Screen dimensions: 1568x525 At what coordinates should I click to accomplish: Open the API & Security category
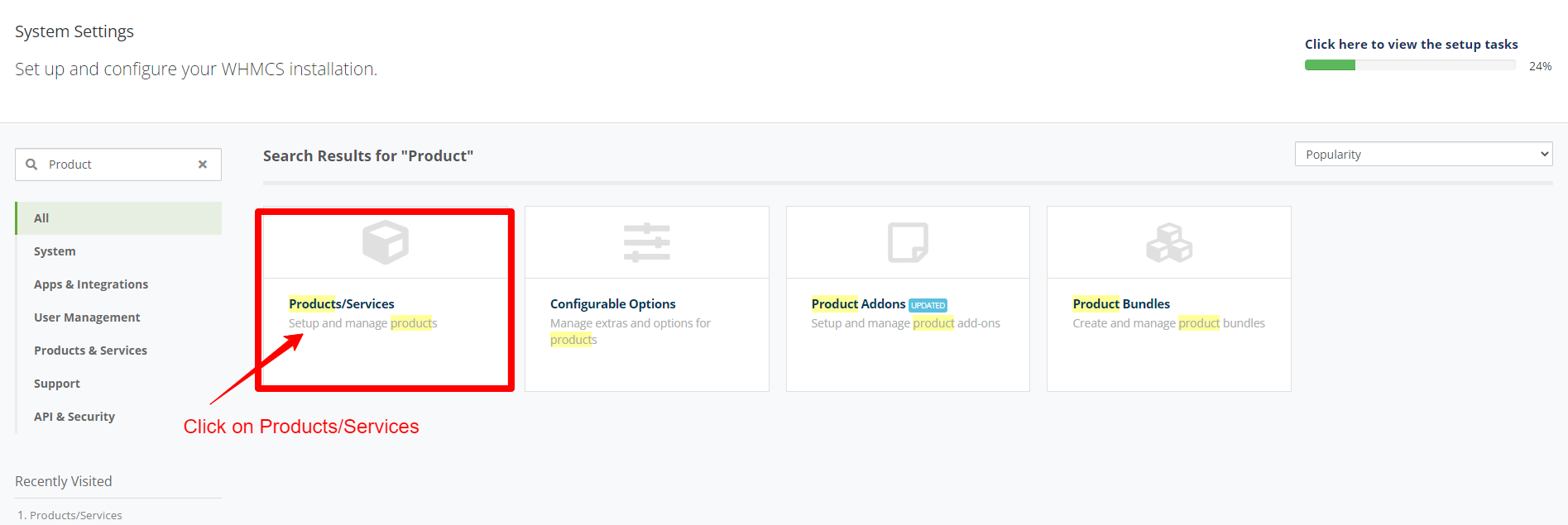coord(74,417)
